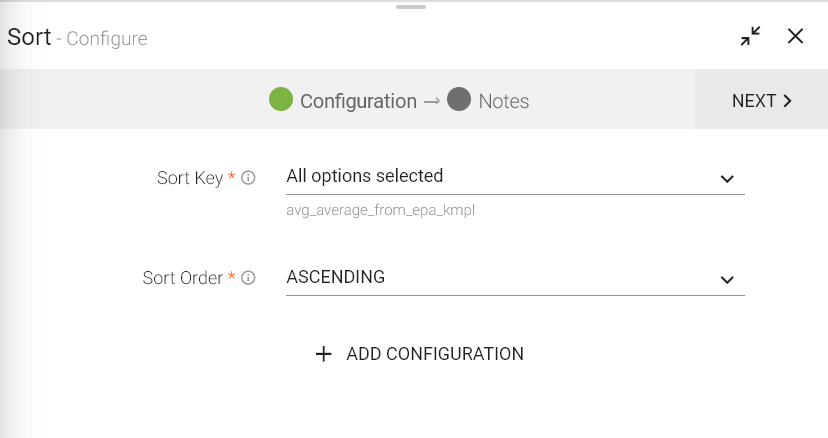Click the Sort Key info icon
The width and height of the screenshot is (828, 438).
click(x=249, y=178)
